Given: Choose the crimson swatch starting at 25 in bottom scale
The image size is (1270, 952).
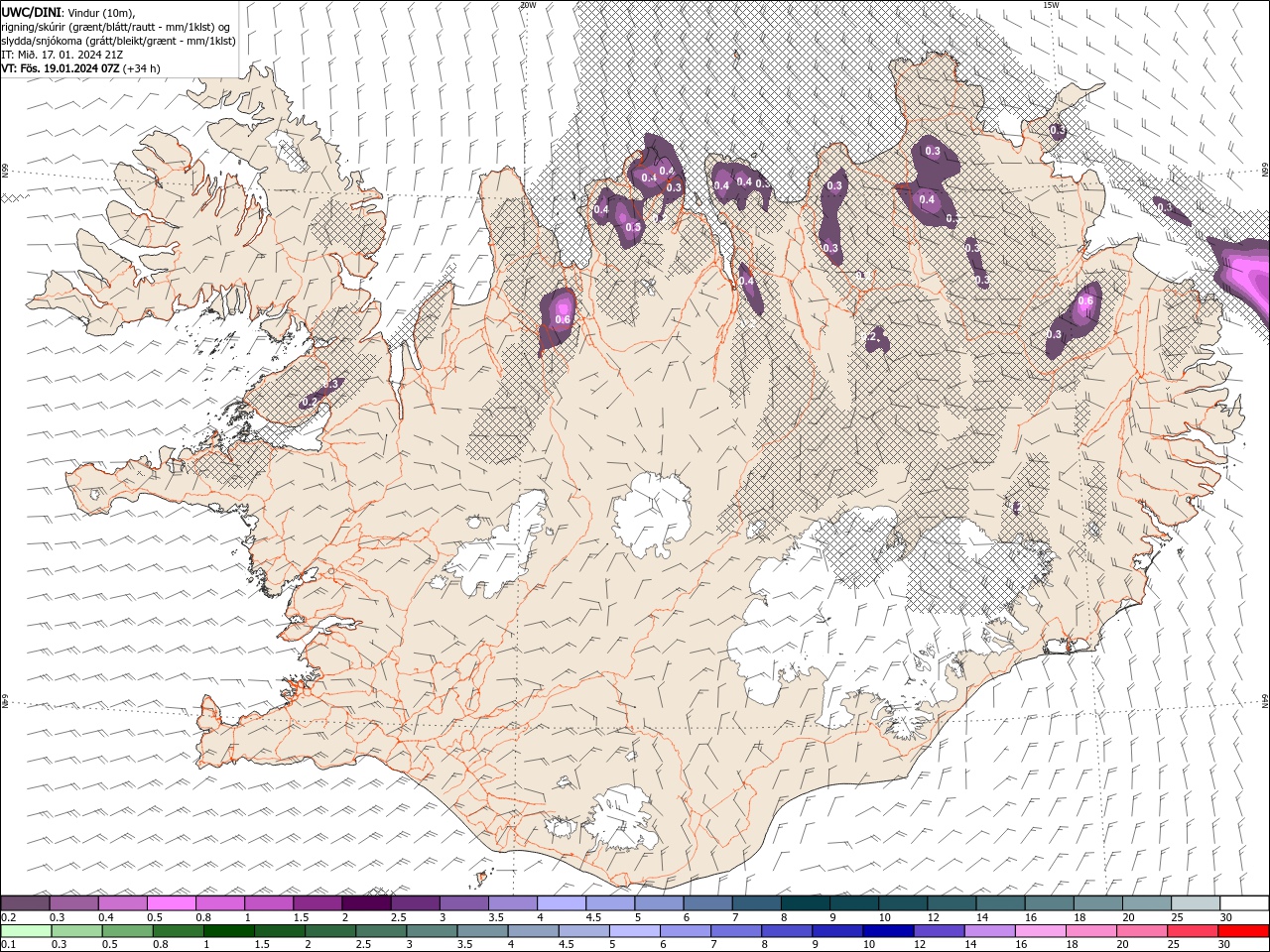Looking at the screenshot, I should click(1193, 931).
